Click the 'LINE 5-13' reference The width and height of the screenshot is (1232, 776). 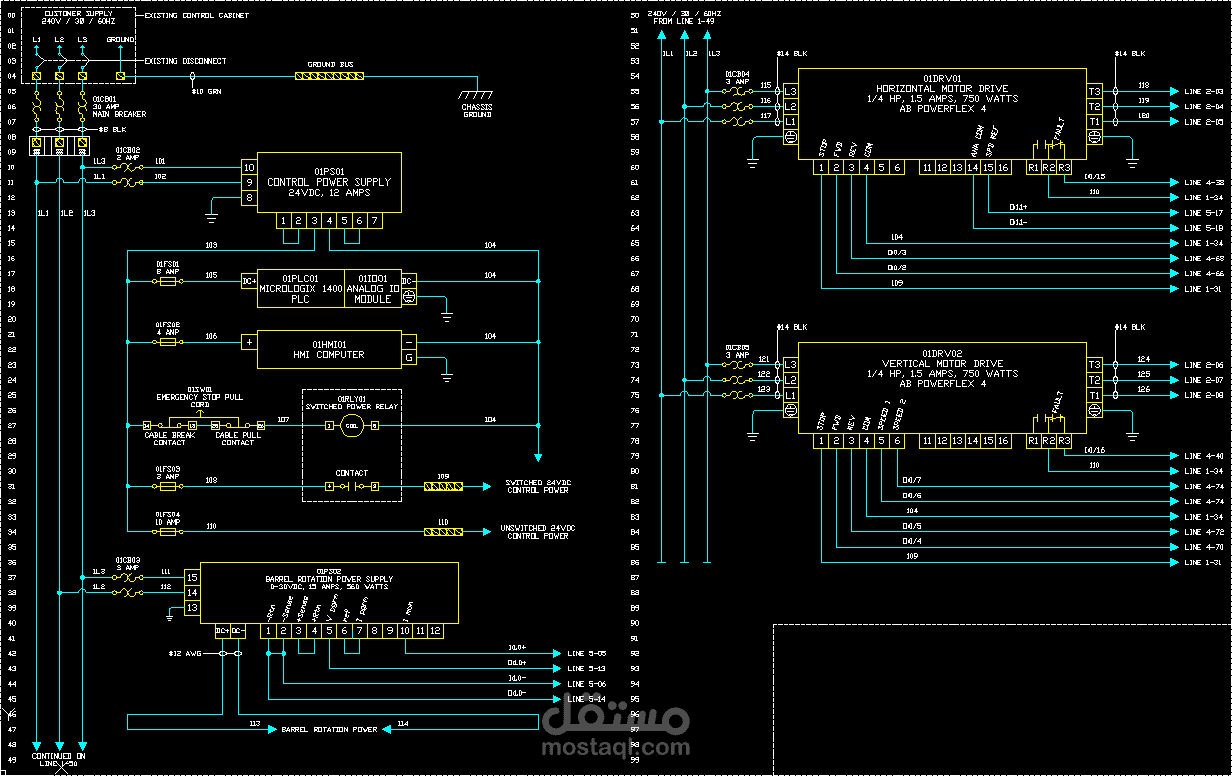[587, 668]
